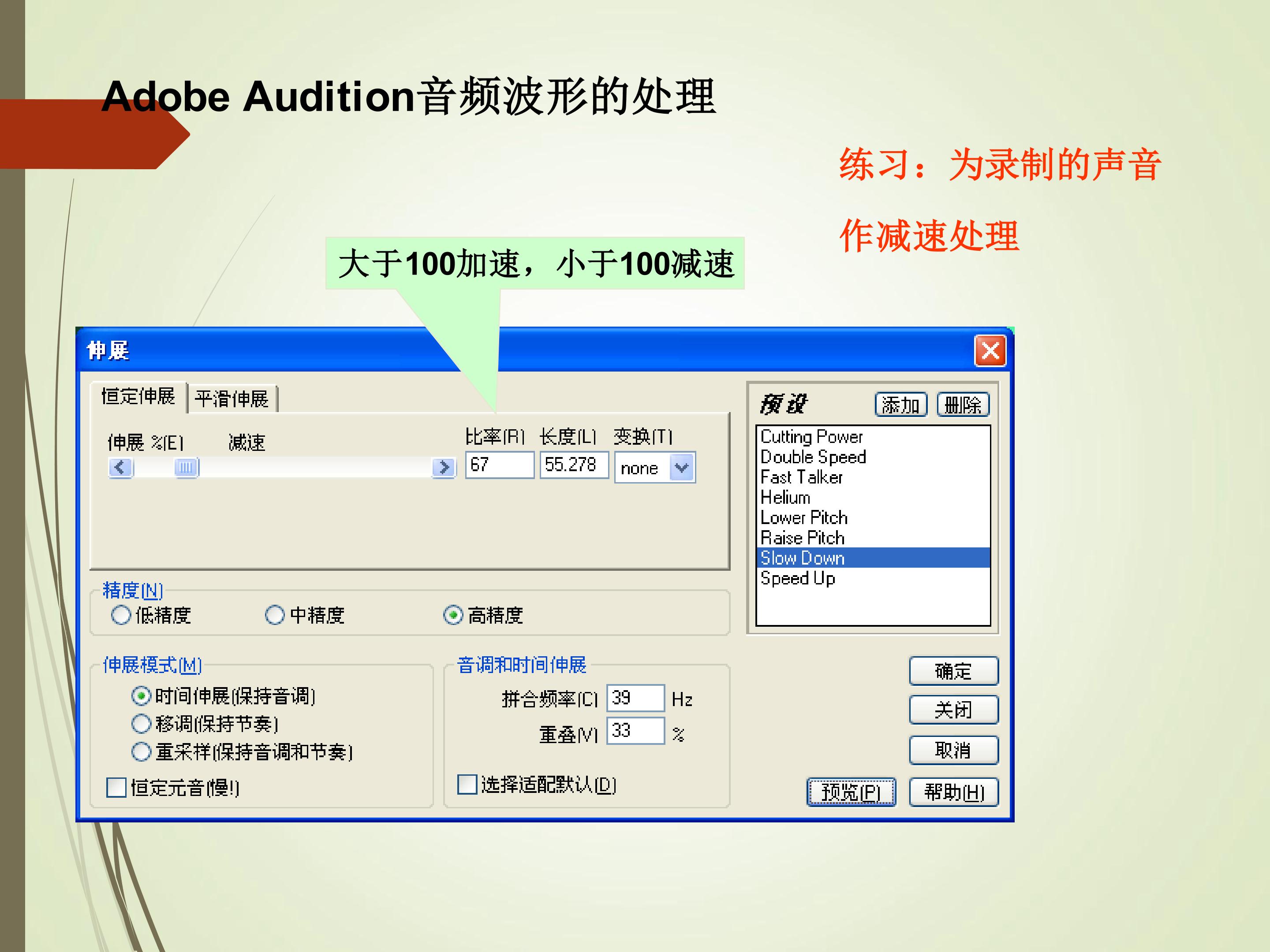The height and width of the screenshot is (952, 1270).
Task: Switch to the 平滑伸展 tab
Action: [x=232, y=399]
